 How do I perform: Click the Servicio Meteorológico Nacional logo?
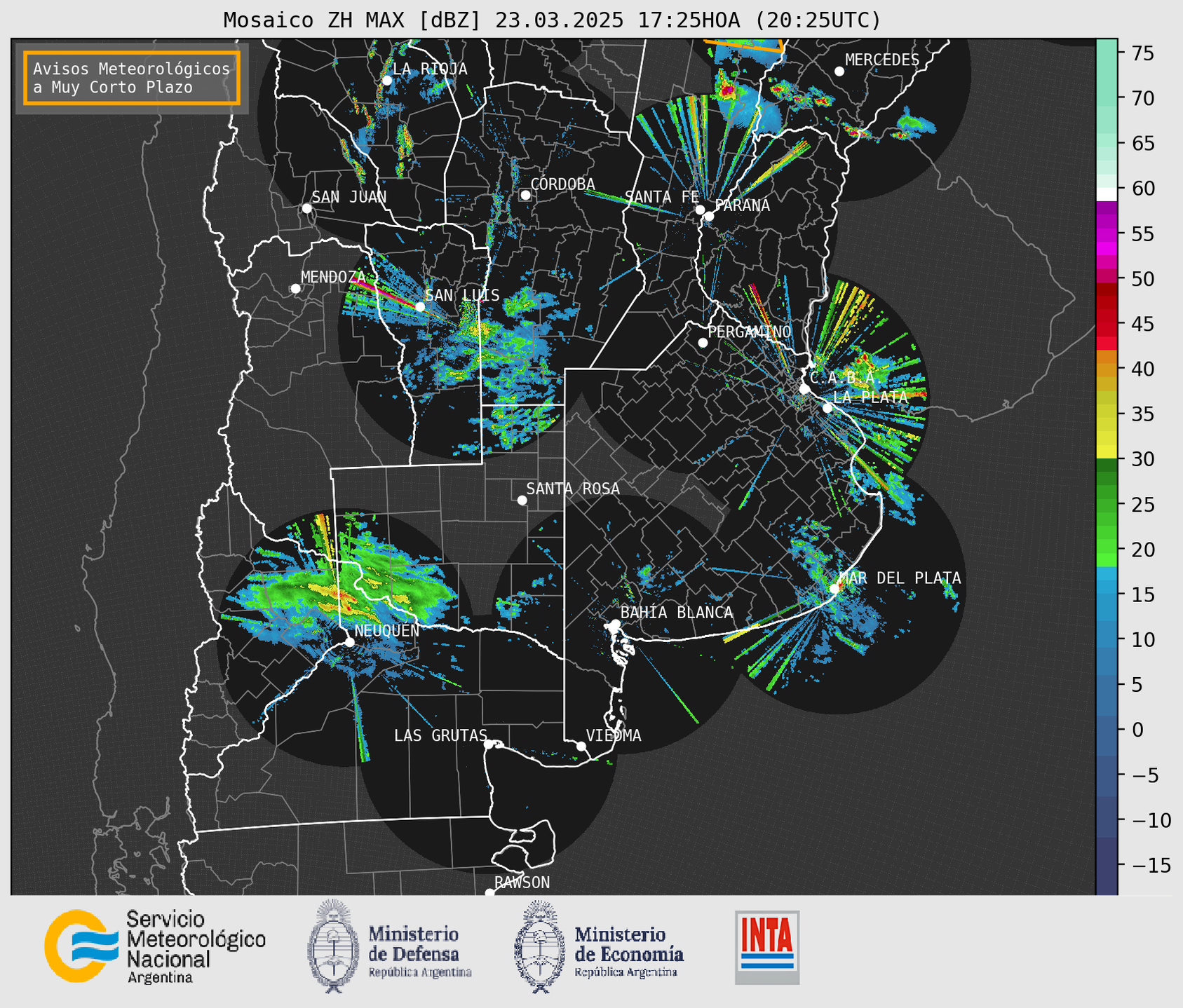click(155, 946)
